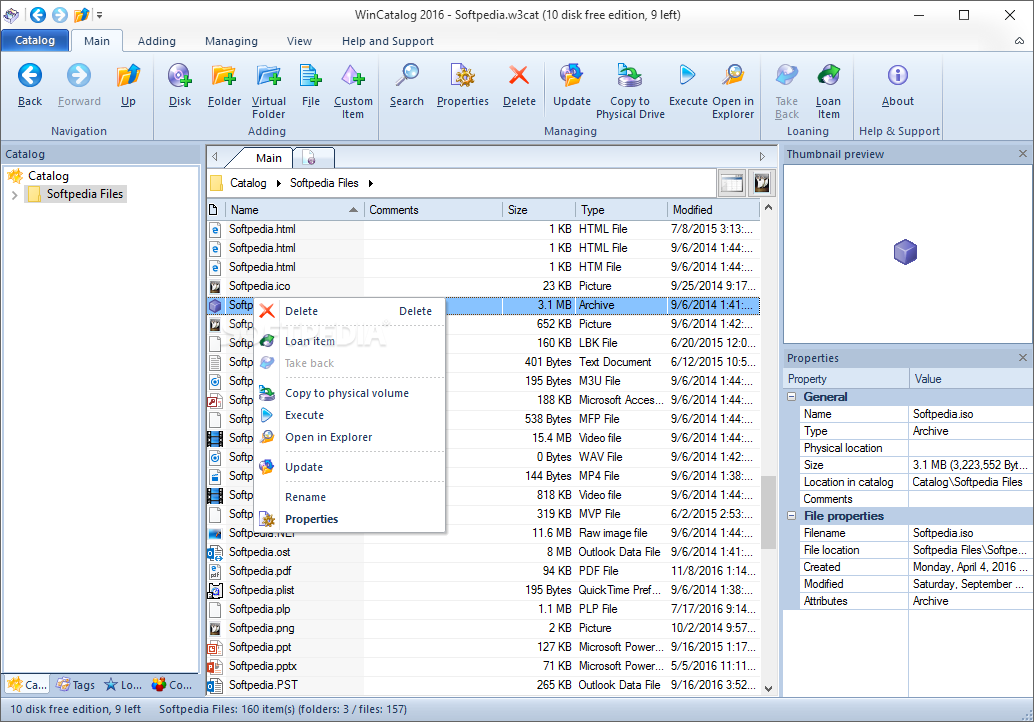
Task: Click Execute in the ribbon
Action: 688,84
